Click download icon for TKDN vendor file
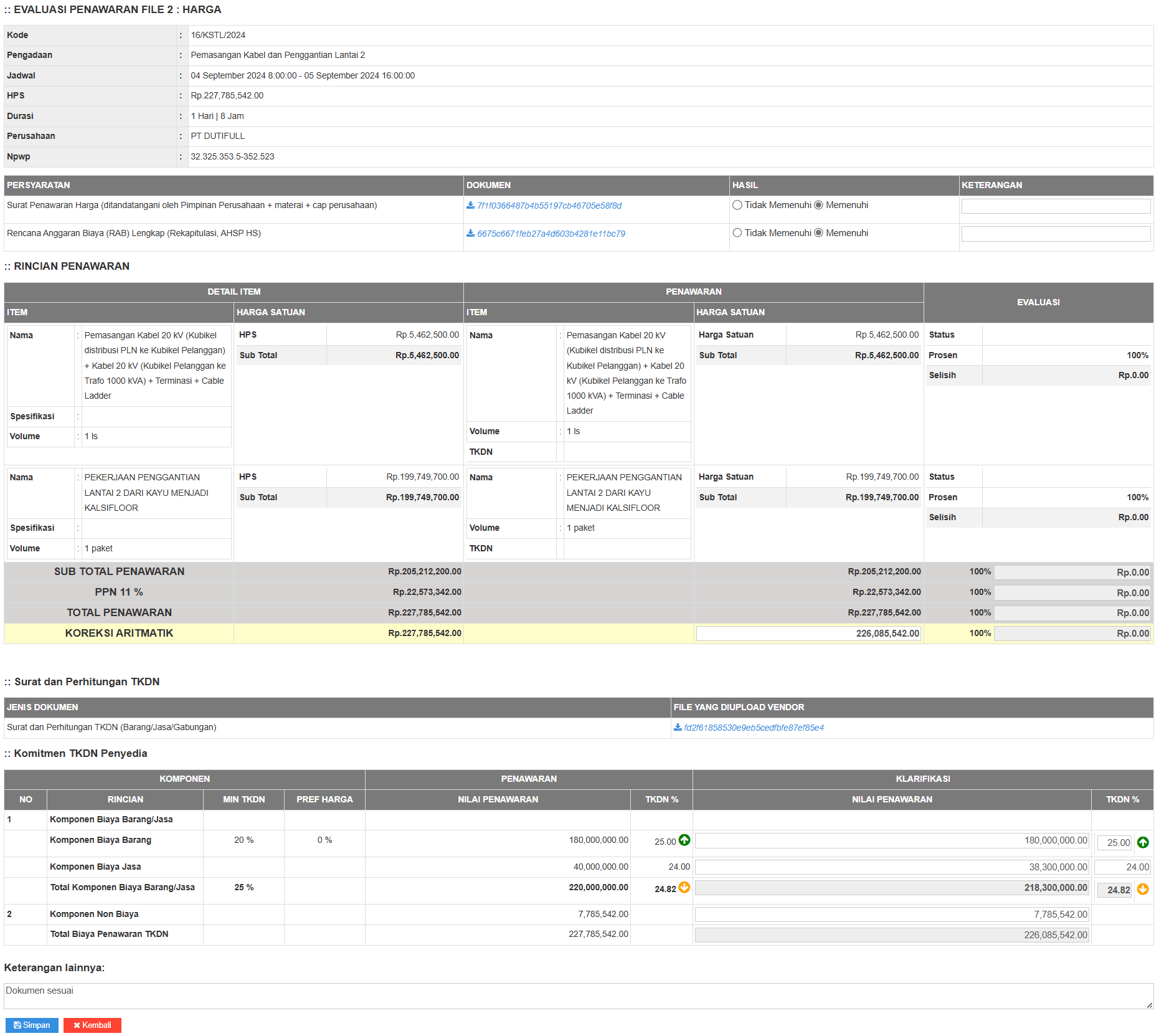The height and width of the screenshot is (1036, 1159). pyautogui.click(x=678, y=728)
